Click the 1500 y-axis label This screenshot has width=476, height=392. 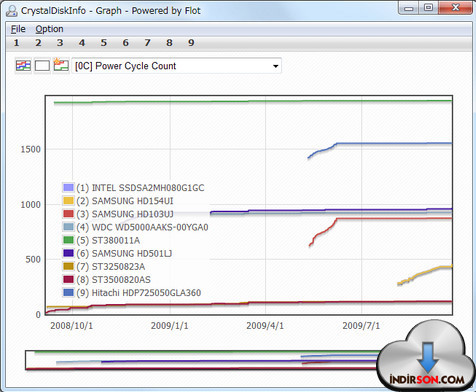[31, 149]
